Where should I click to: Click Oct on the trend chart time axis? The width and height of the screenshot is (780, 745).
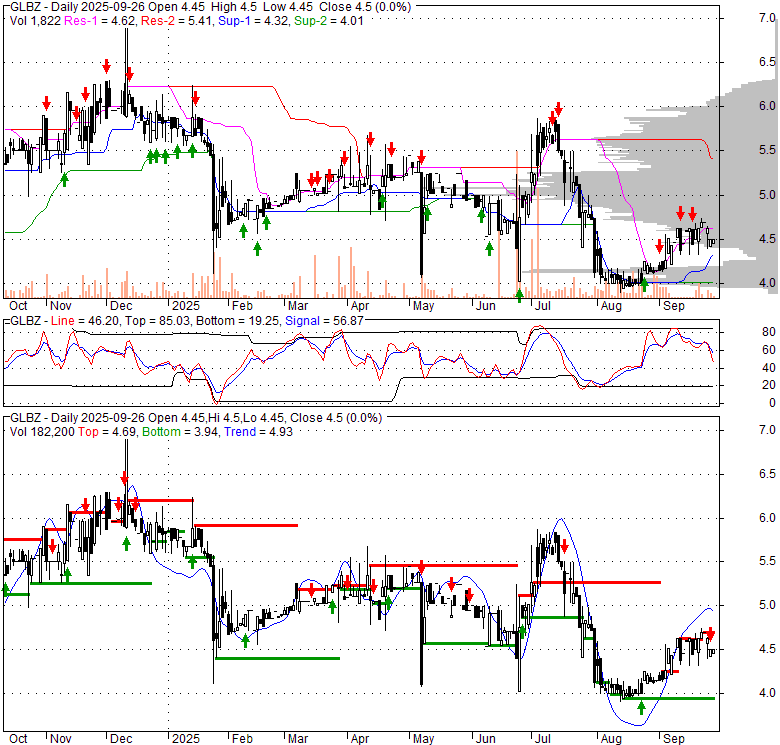click(18, 739)
